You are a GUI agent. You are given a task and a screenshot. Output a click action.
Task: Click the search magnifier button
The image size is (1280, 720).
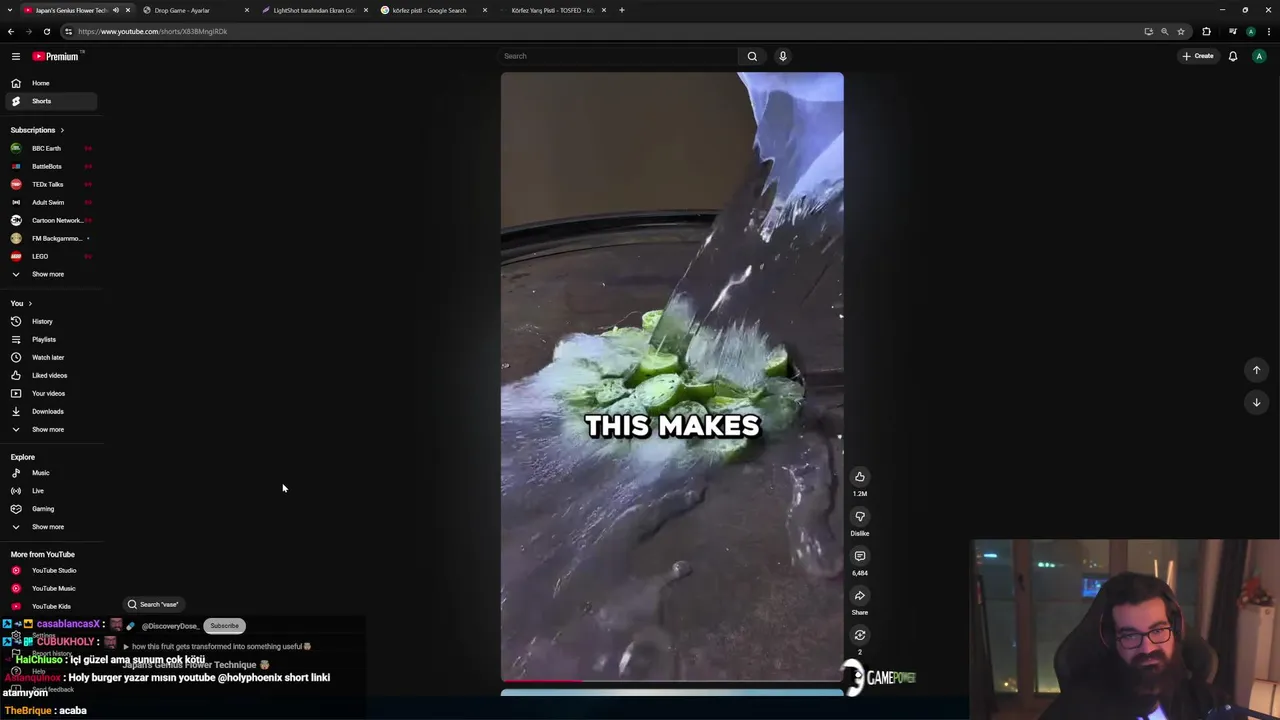(752, 56)
